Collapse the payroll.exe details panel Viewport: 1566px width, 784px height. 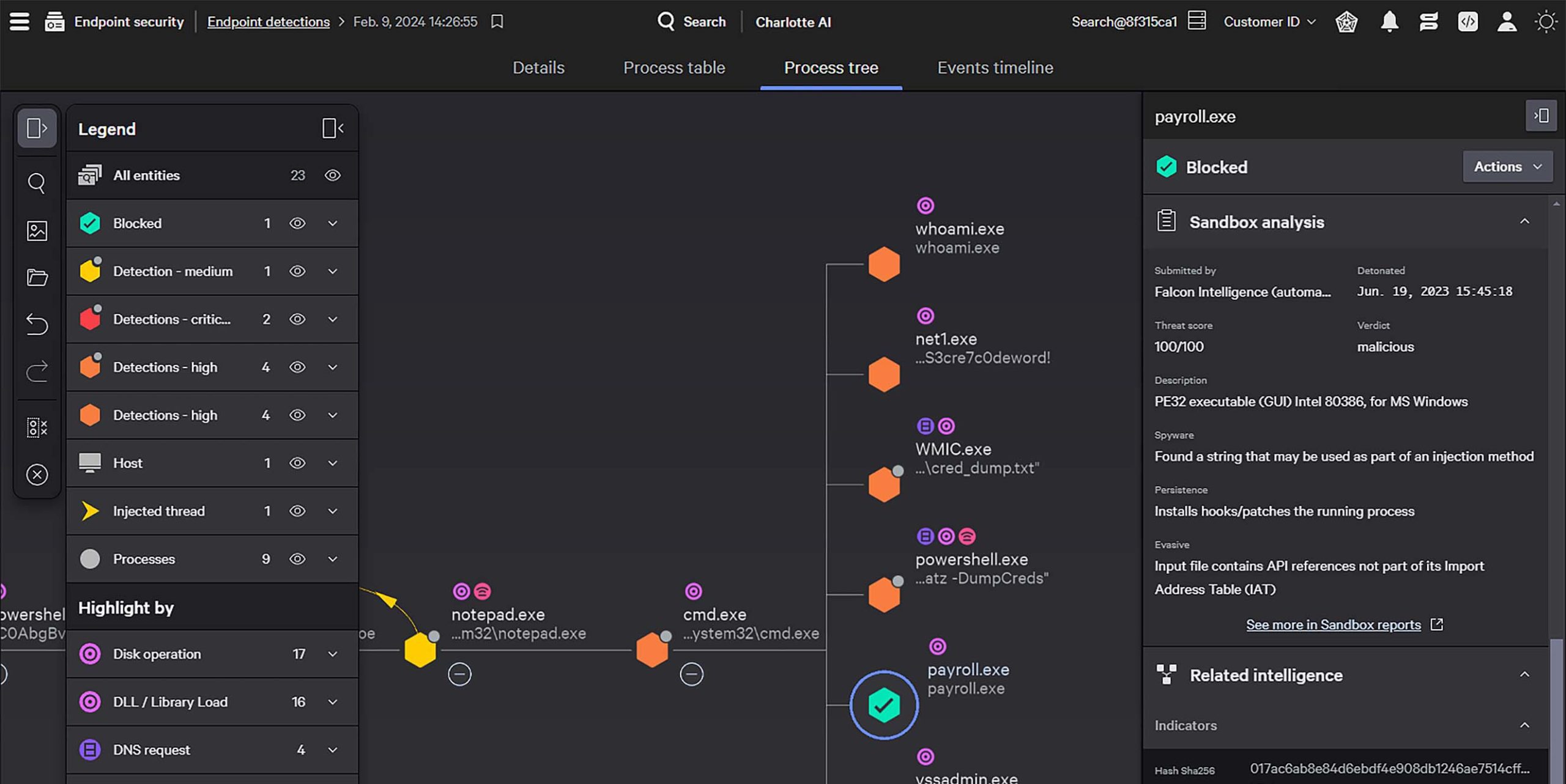click(x=1541, y=116)
